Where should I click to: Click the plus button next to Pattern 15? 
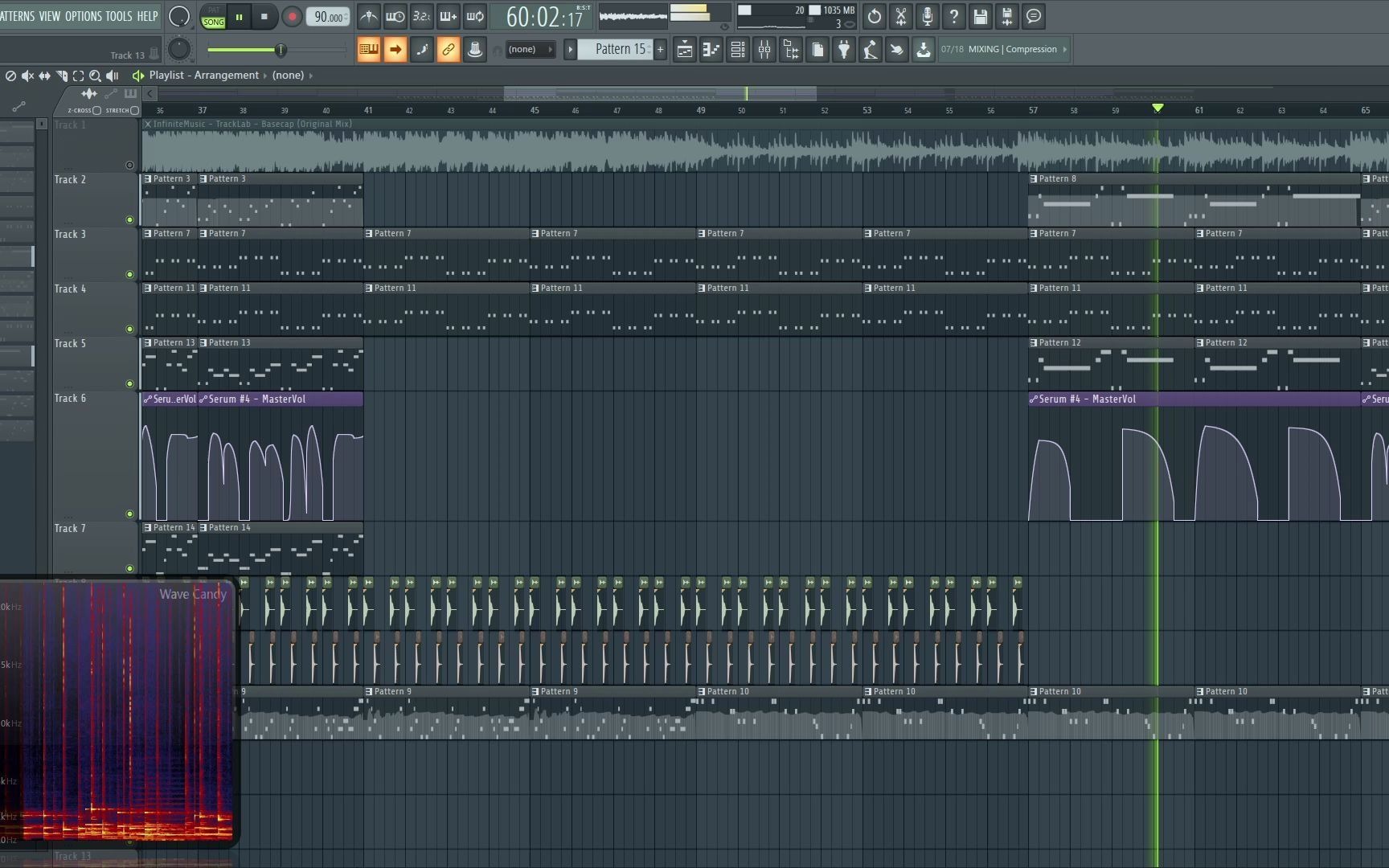[661, 49]
